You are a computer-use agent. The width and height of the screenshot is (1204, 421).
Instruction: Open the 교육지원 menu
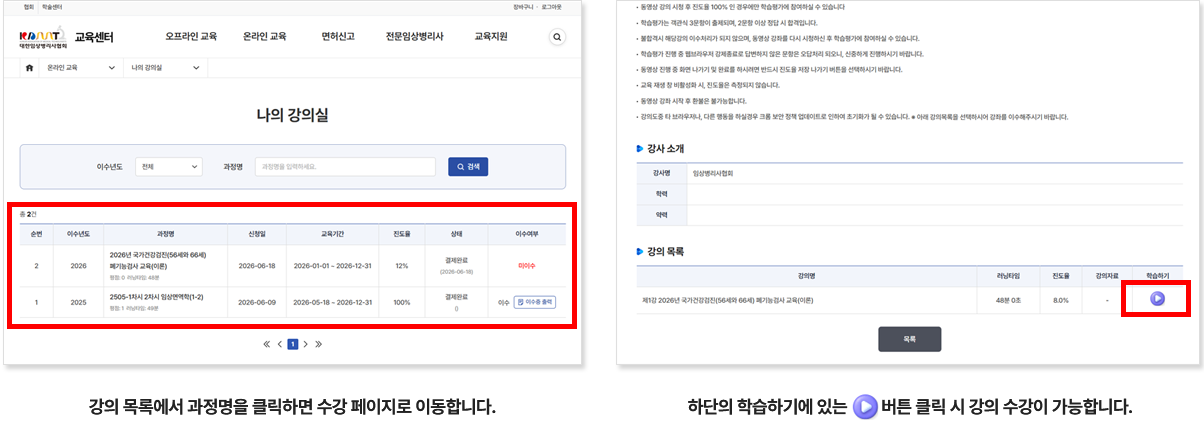491,37
